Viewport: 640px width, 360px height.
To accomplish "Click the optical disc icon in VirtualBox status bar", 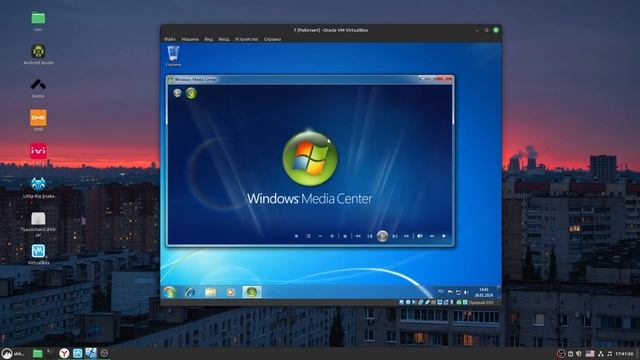I will (408, 302).
